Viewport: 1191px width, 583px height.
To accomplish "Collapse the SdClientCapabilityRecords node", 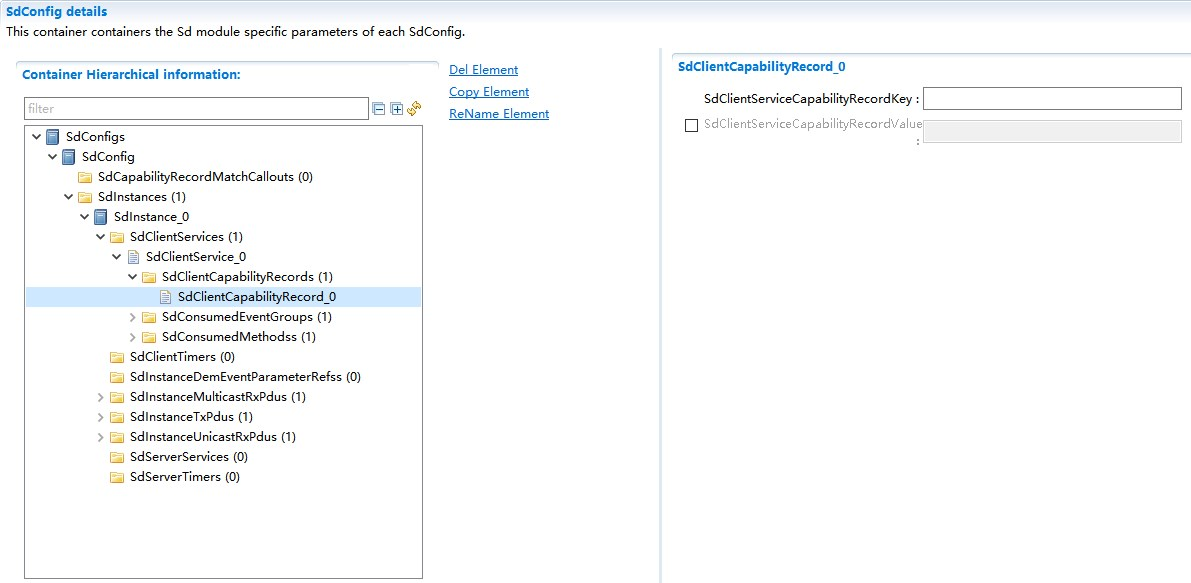I will [132, 277].
